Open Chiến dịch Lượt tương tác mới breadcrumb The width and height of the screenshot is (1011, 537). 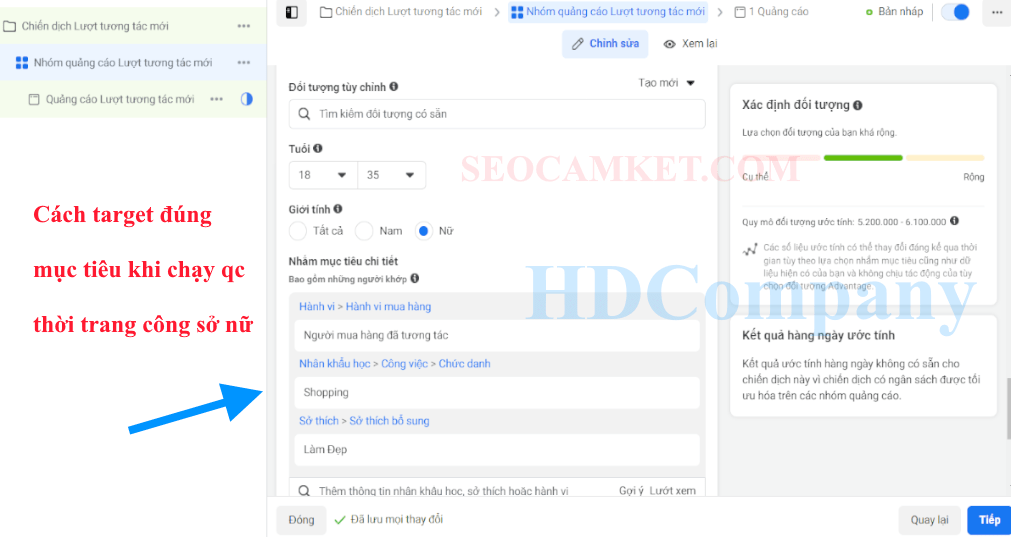(x=400, y=12)
